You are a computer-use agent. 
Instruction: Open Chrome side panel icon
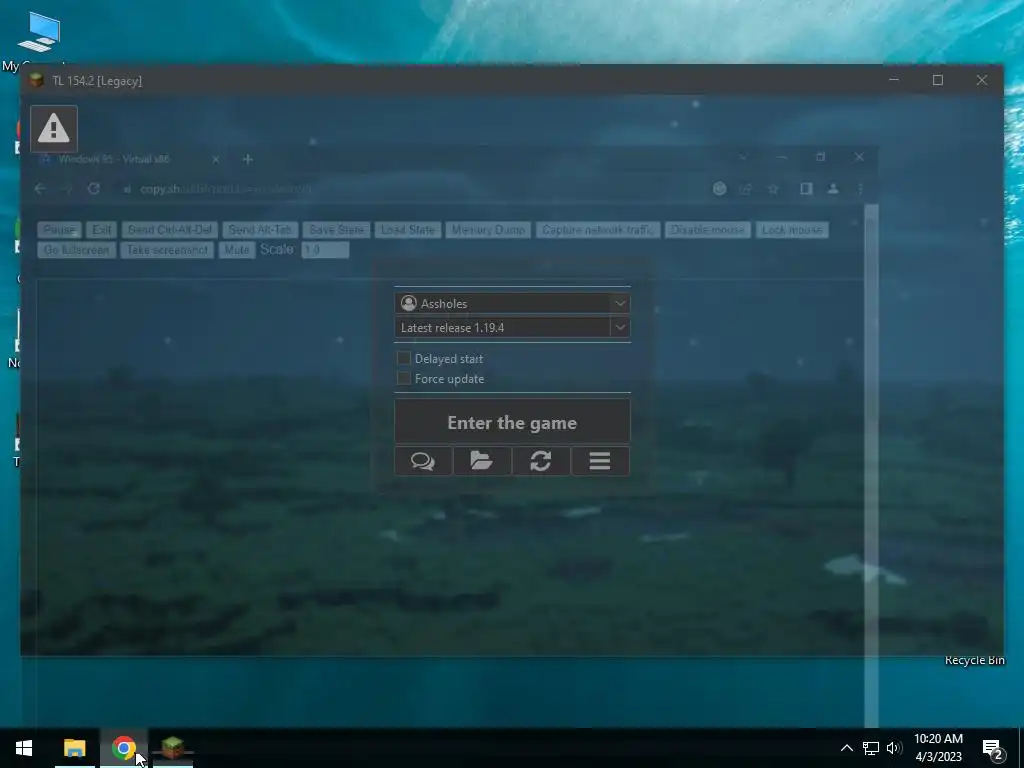(x=806, y=189)
